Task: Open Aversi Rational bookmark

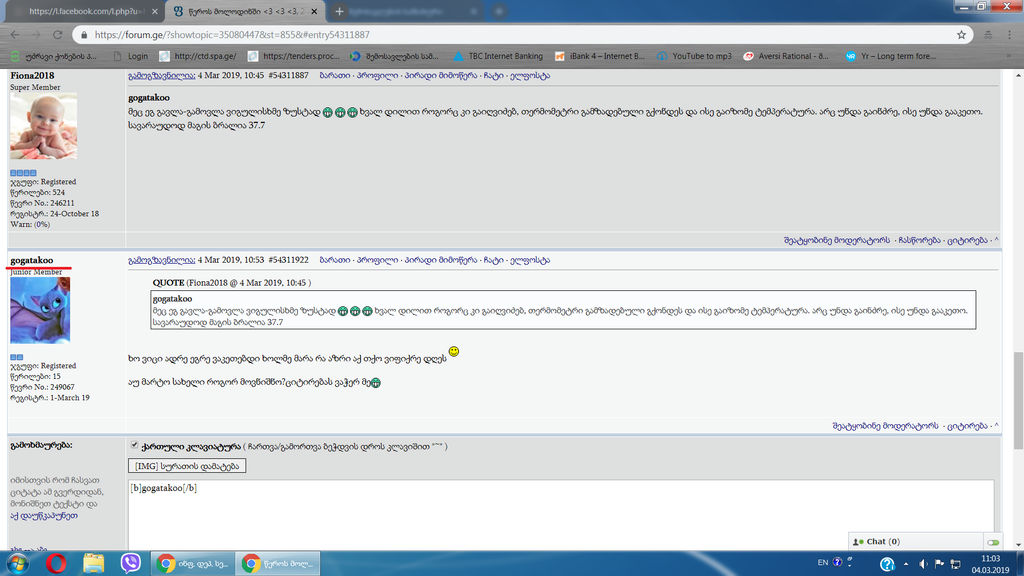Action: [786, 56]
